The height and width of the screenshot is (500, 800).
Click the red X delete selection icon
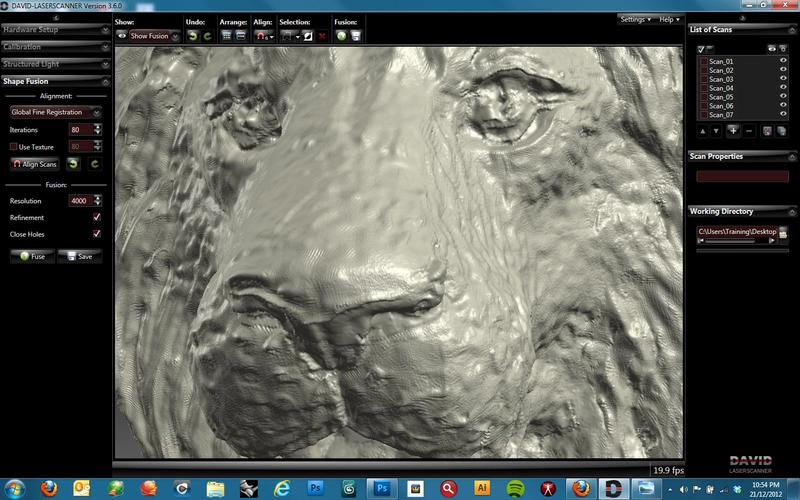coord(322,35)
